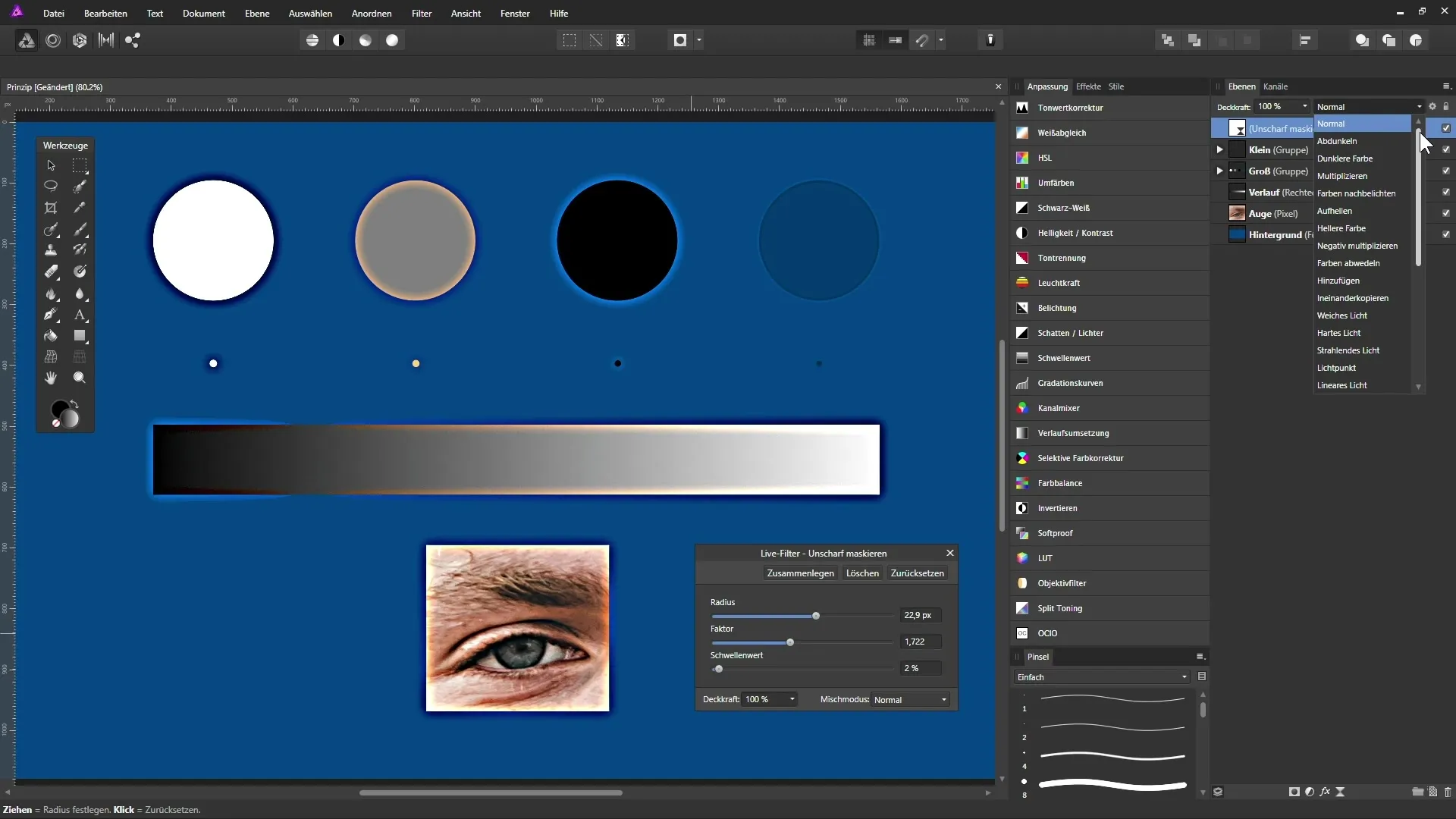
Task: Toggle visibility of Groß group layer
Action: click(1446, 171)
